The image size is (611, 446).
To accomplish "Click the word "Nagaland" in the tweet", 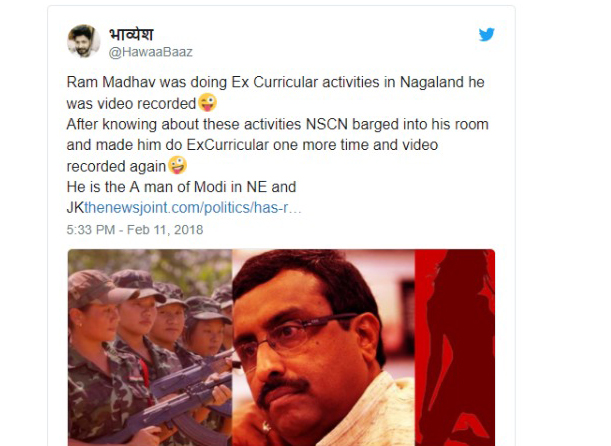I will coord(432,82).
